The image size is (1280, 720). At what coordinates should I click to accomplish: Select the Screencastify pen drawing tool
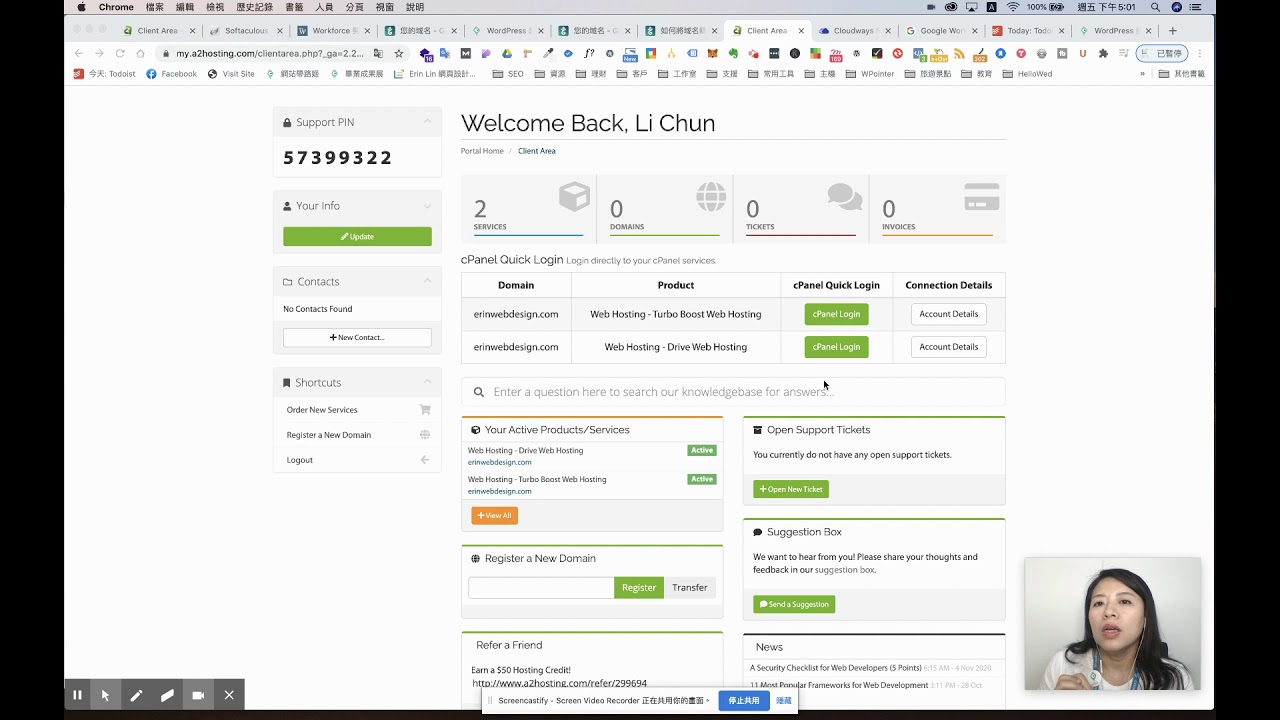click(x=136, y=695)
